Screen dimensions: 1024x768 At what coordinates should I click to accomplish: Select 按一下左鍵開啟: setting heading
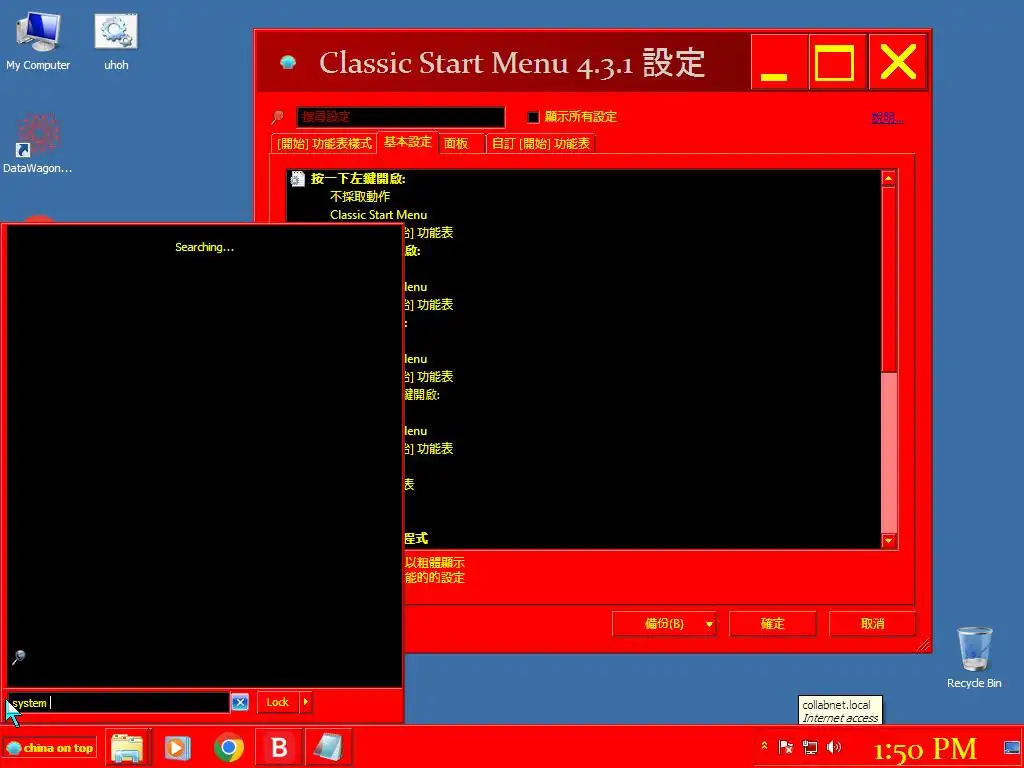pyautogui.click(x=358, y=178)
